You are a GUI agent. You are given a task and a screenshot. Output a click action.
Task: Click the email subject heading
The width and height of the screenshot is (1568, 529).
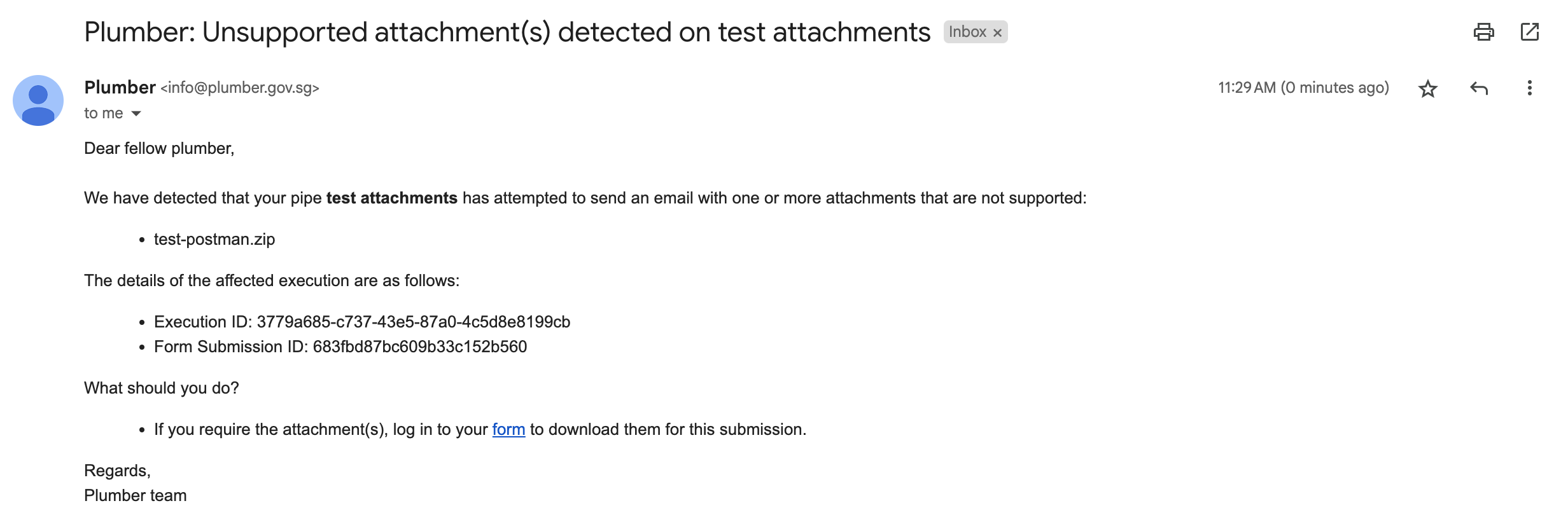507,32
